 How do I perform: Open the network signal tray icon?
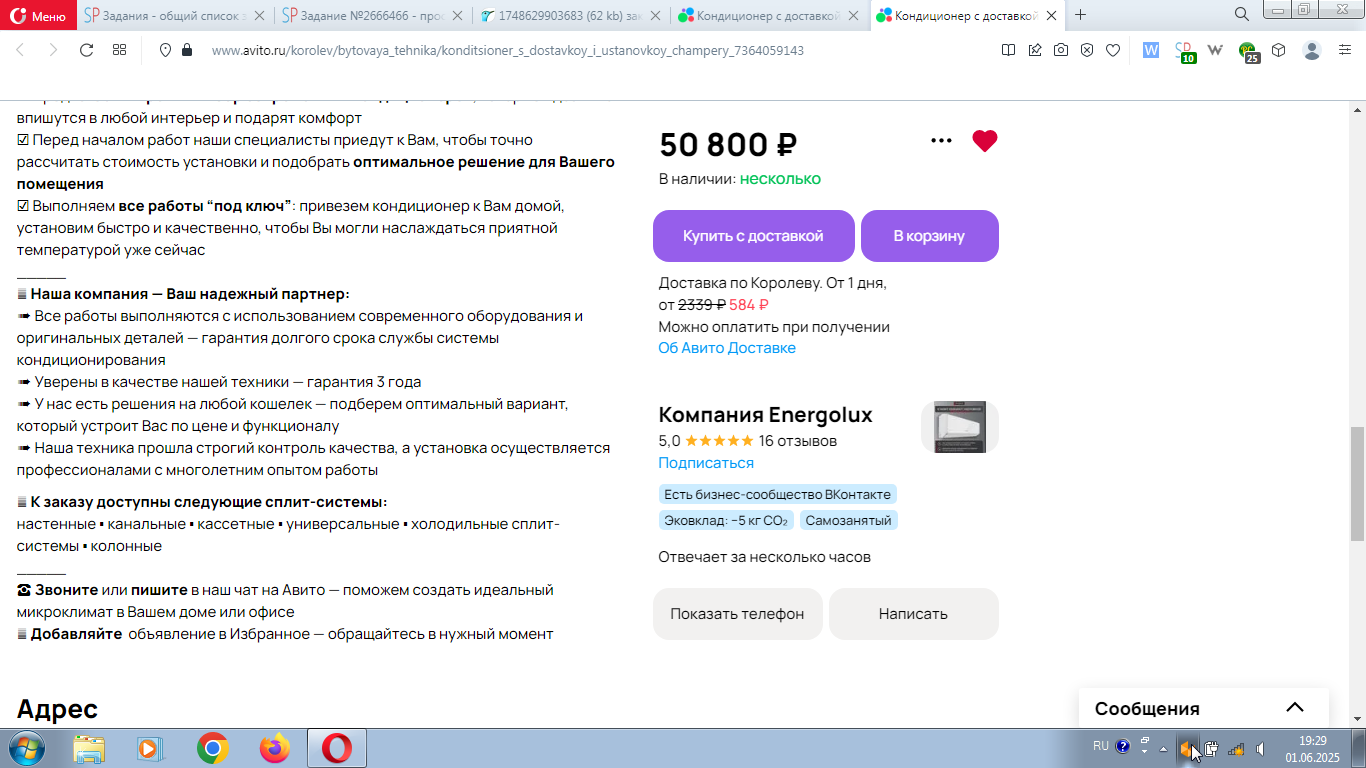[1236, 748]
